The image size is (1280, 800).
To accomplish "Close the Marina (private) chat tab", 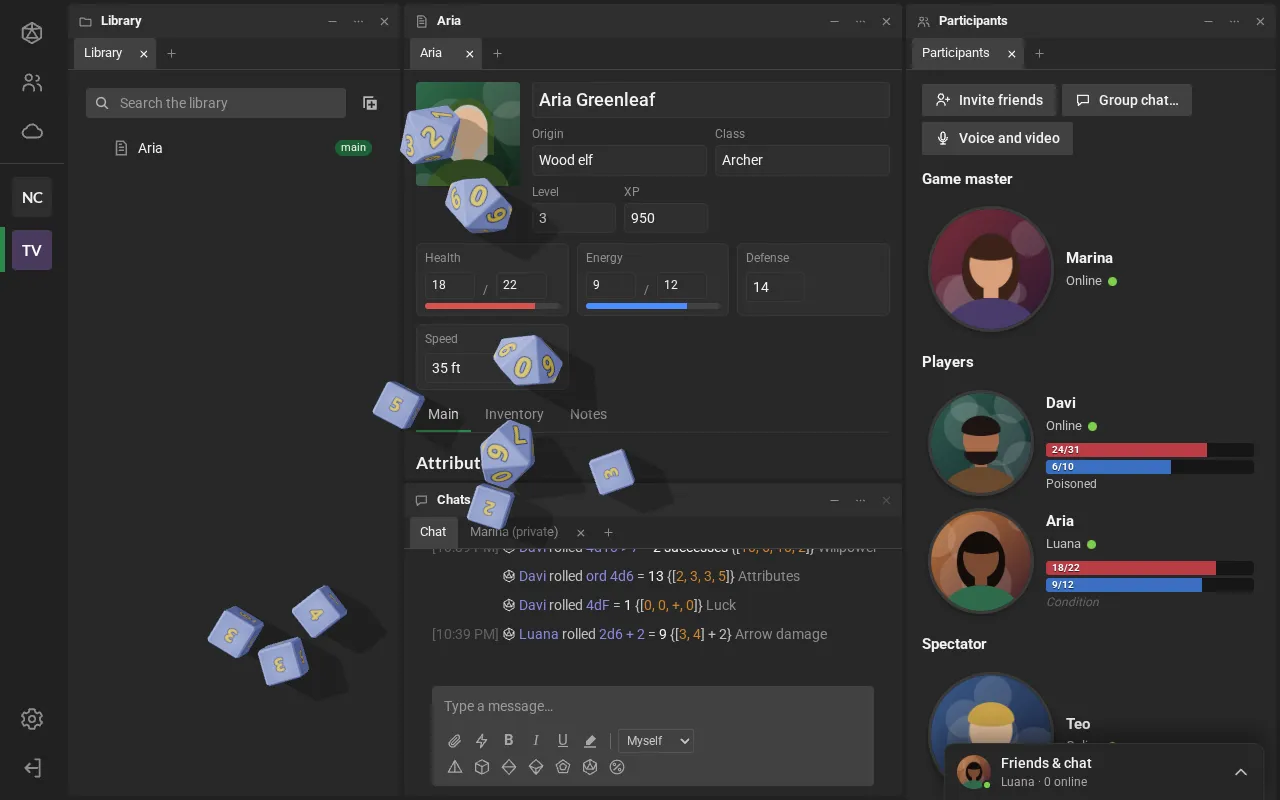I will pos(581,533).
